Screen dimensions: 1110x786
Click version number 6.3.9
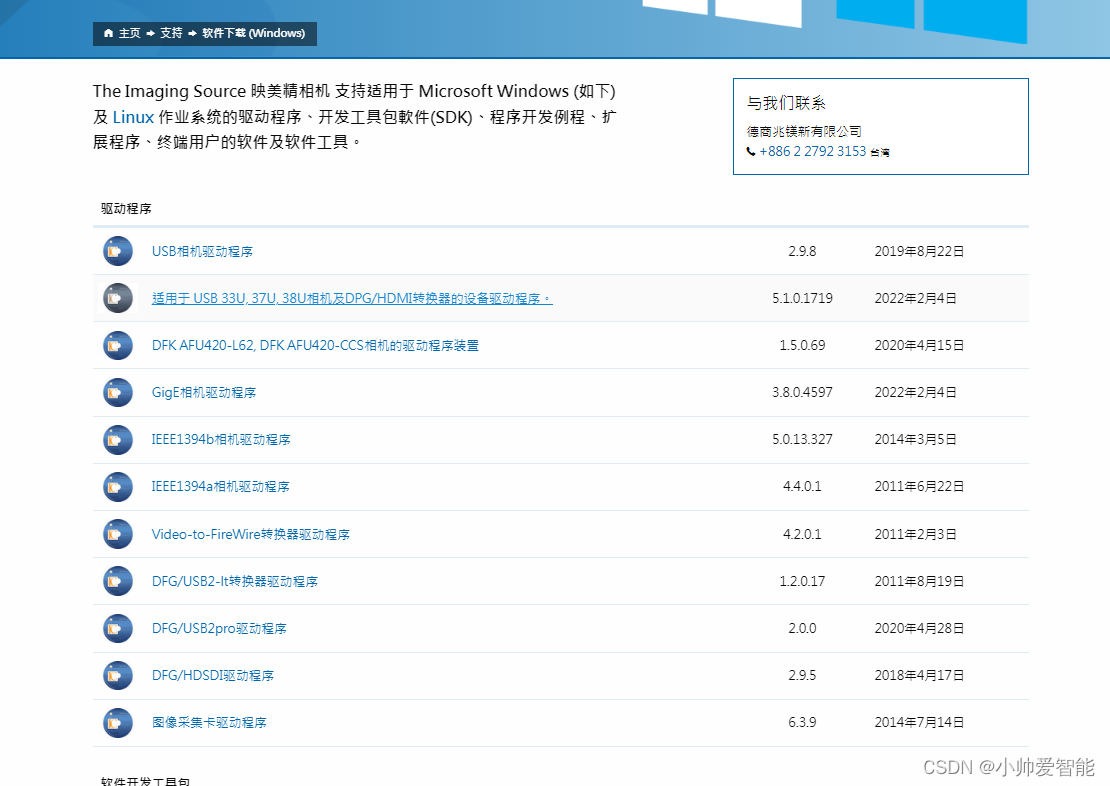coord(802,722)
